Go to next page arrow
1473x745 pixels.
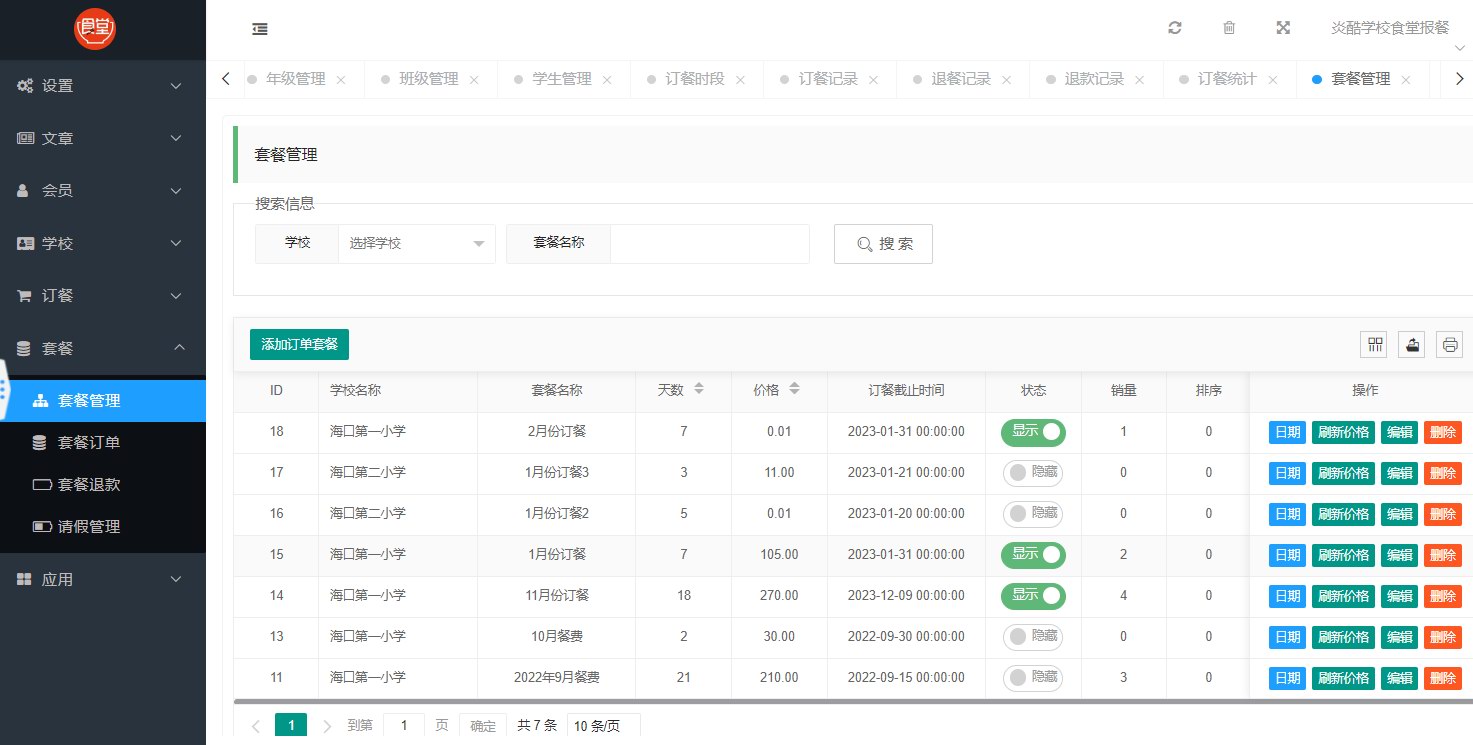click(327, 726)
